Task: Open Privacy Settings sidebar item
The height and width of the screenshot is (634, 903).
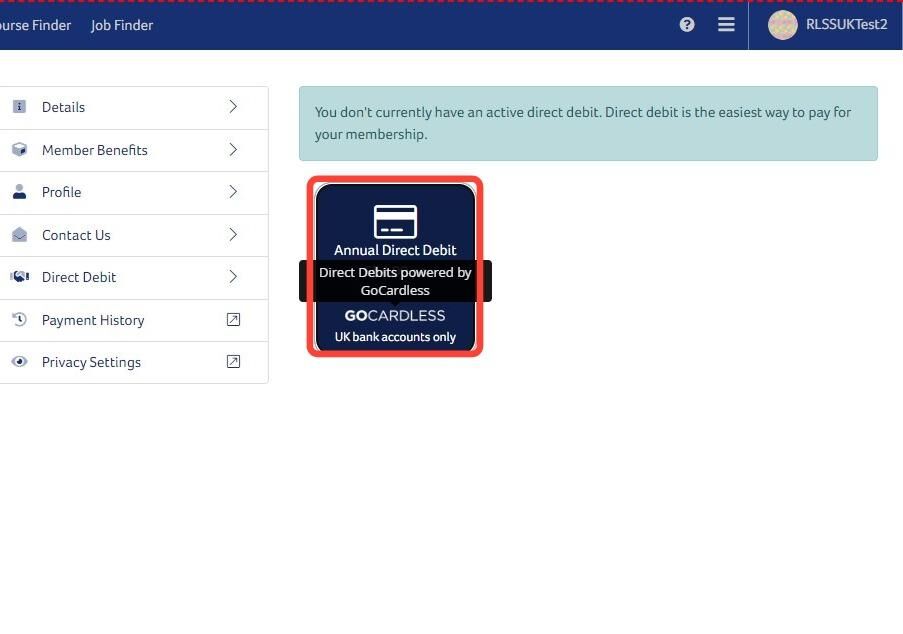Action: pos(134,363)
